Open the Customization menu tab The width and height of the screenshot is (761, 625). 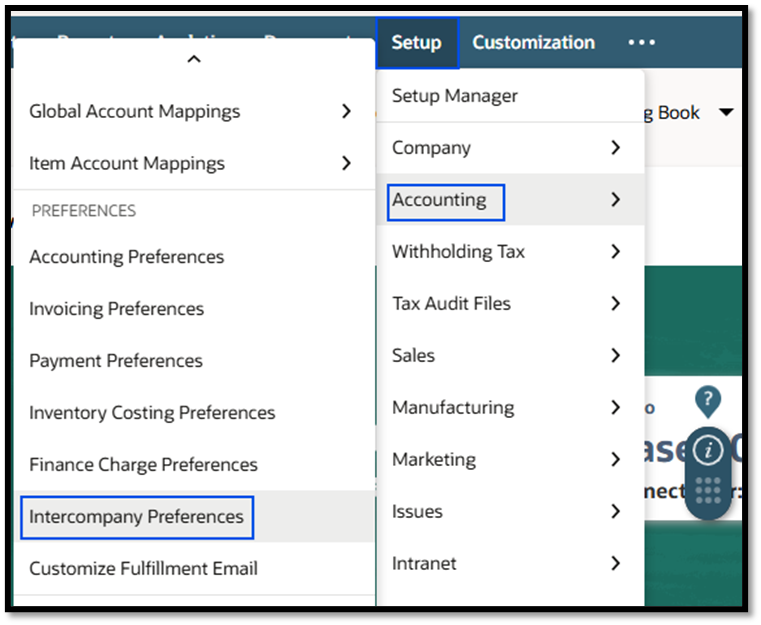click(533, 43)
